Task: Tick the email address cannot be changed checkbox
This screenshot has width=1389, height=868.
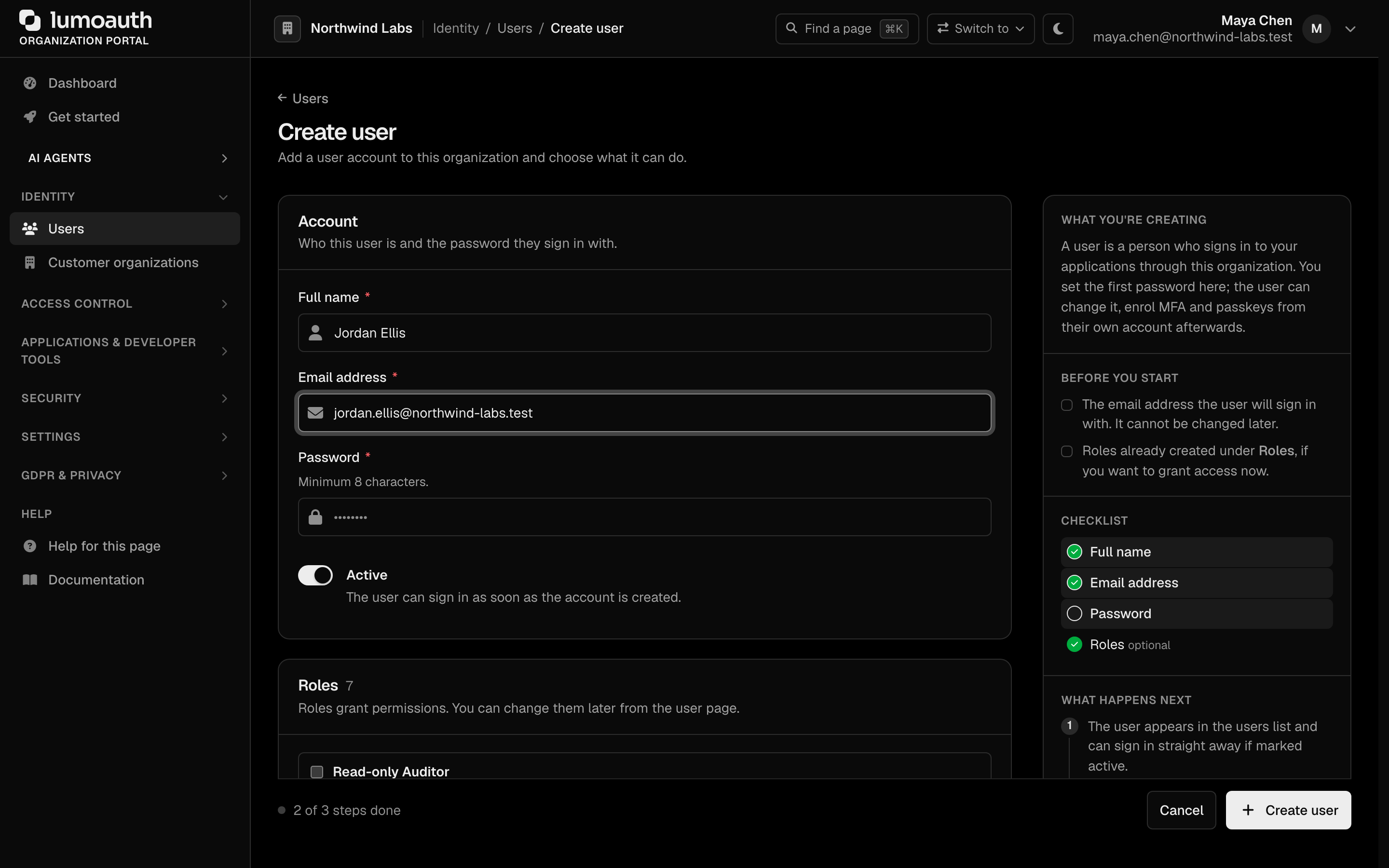Action: point(1066,405)
